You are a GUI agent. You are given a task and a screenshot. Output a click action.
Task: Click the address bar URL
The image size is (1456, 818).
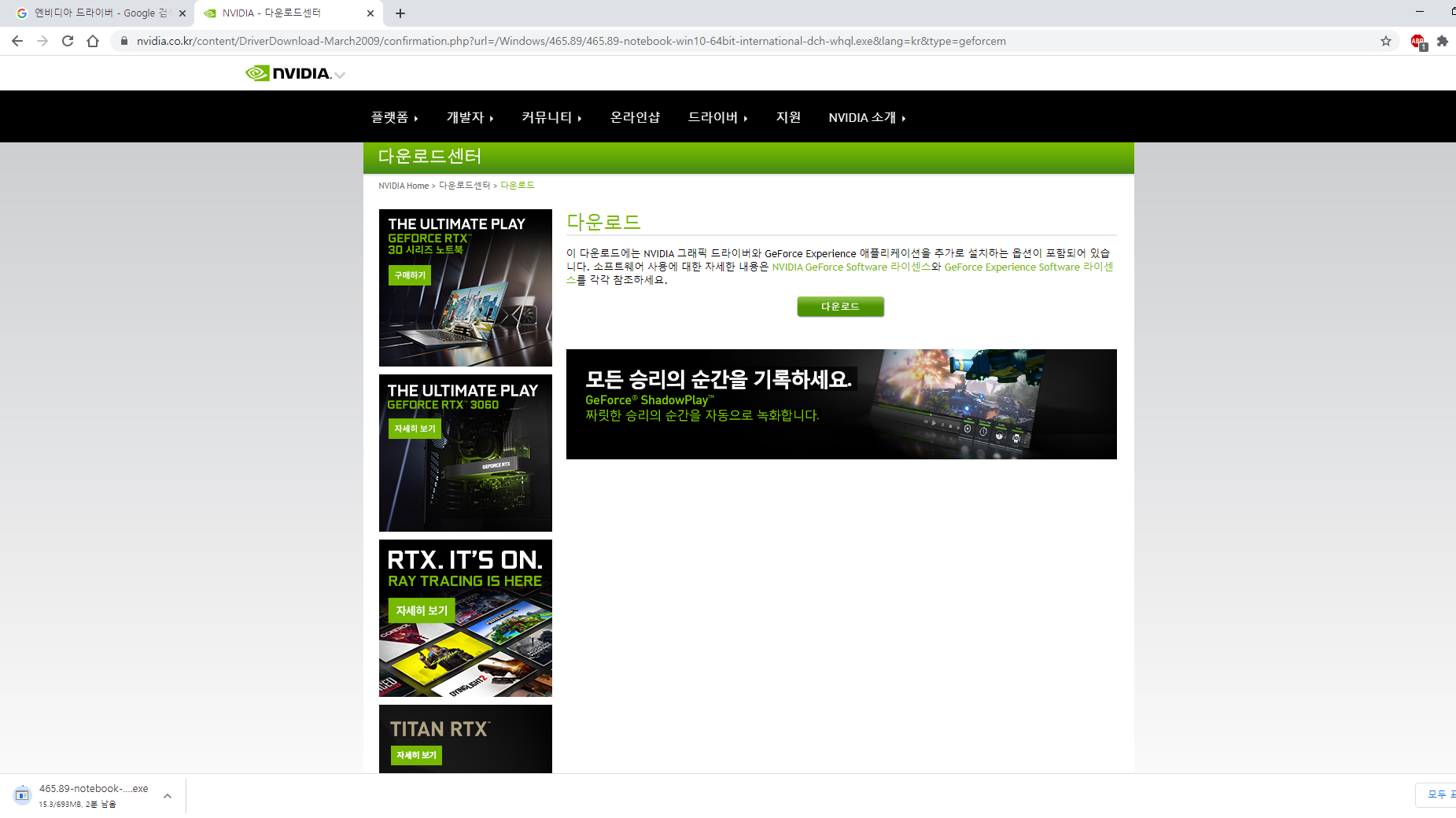[x=570, y=41]
